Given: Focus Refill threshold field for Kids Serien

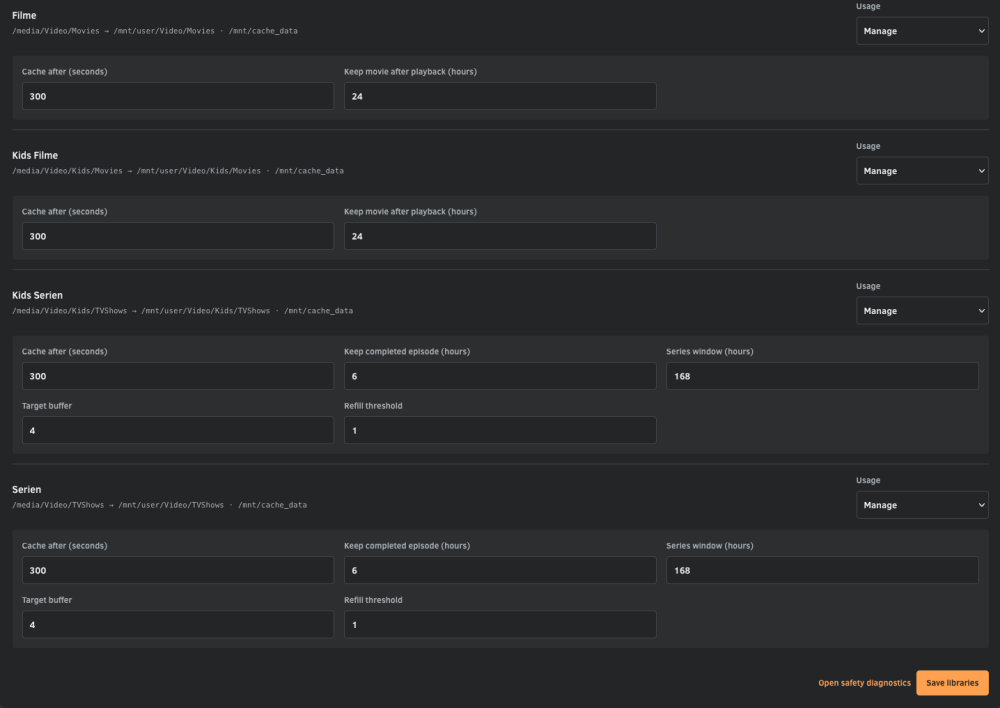Looking at the screenshot, I should 500,430.
